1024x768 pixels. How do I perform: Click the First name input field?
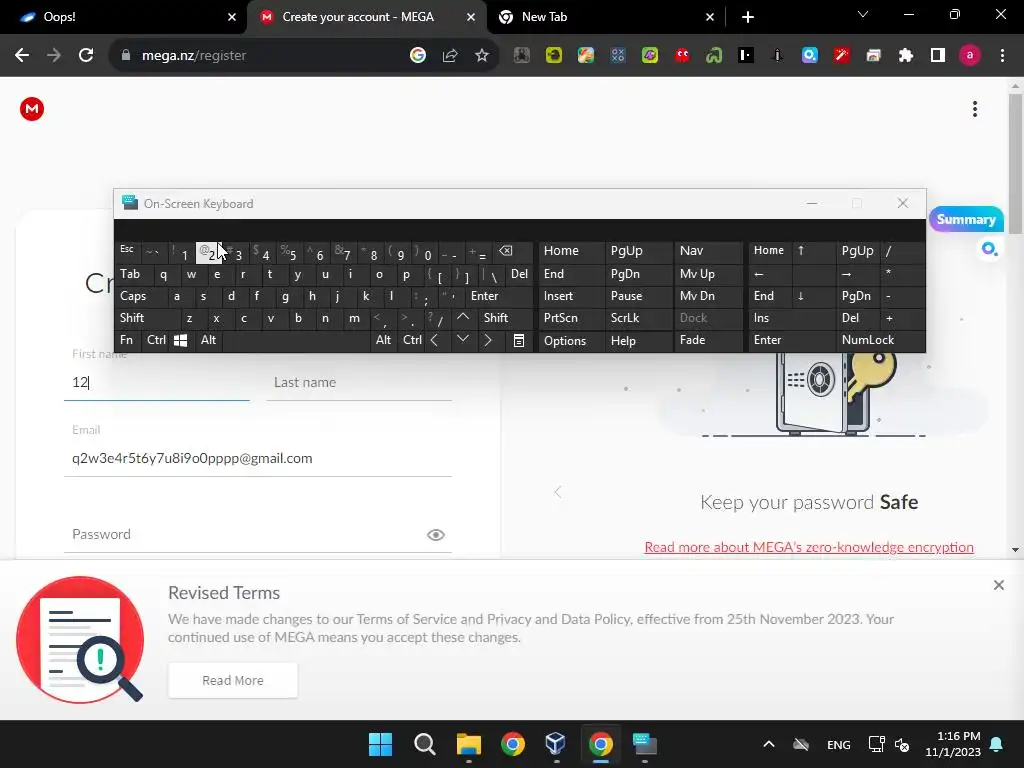(x=157, y=382)
